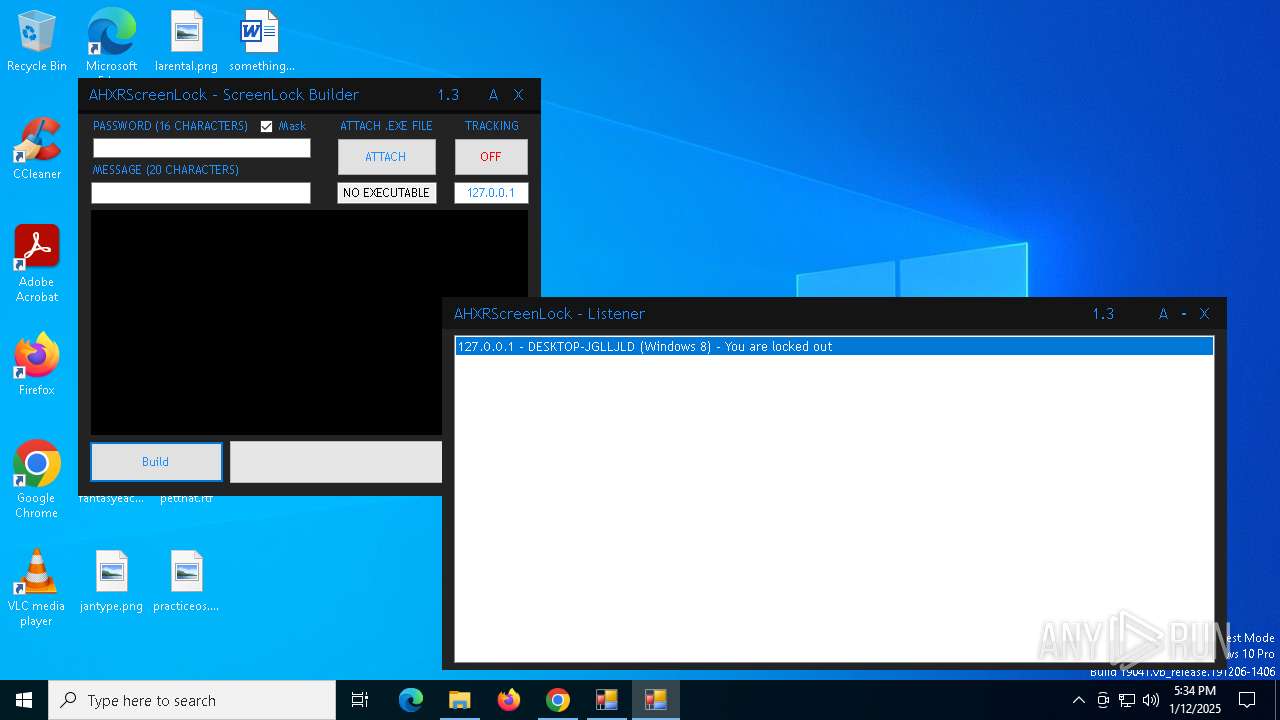Select jantype.png desktop file
The width and height of the screenshot is (1280, 720).
[111, 581]
